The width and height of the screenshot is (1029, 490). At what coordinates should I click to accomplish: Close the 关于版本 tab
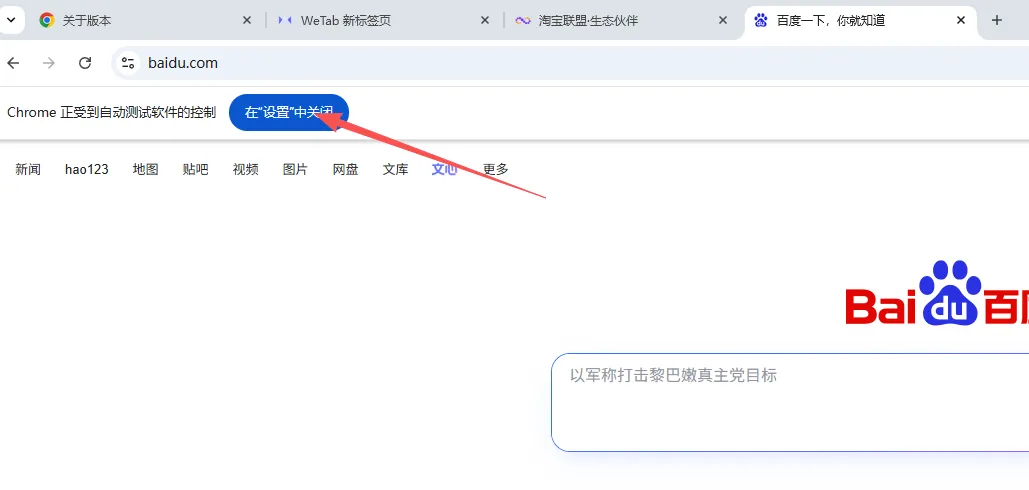pos(247,20)
